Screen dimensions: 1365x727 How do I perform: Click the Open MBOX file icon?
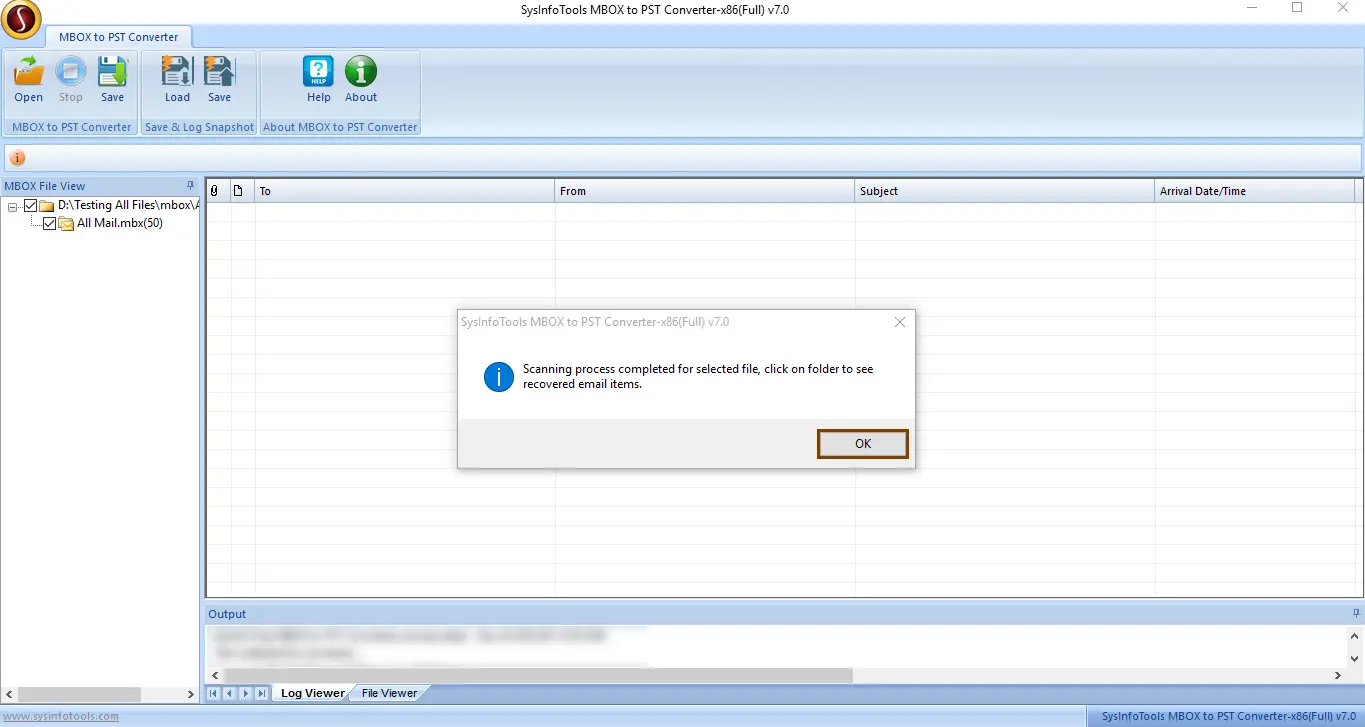pos(29,72)
